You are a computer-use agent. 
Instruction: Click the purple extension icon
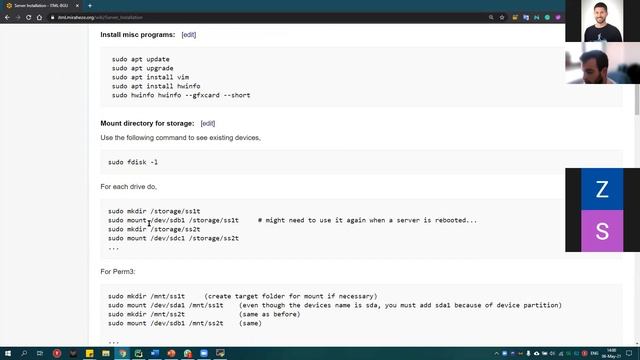point(558,18)
